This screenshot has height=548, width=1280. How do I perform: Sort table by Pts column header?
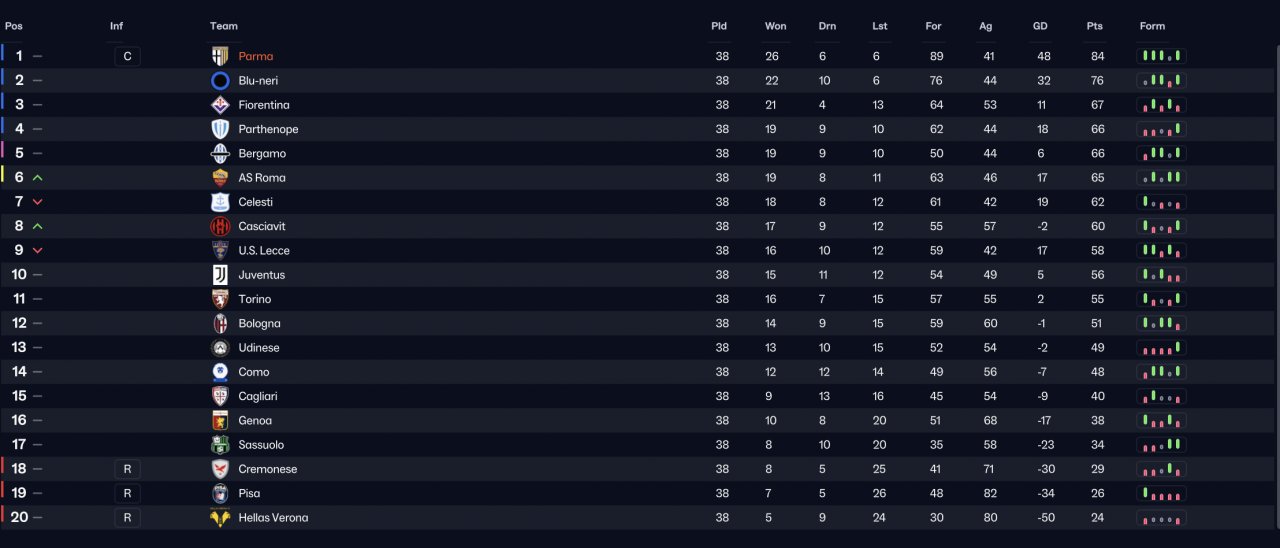click(x=1094, y=26)
